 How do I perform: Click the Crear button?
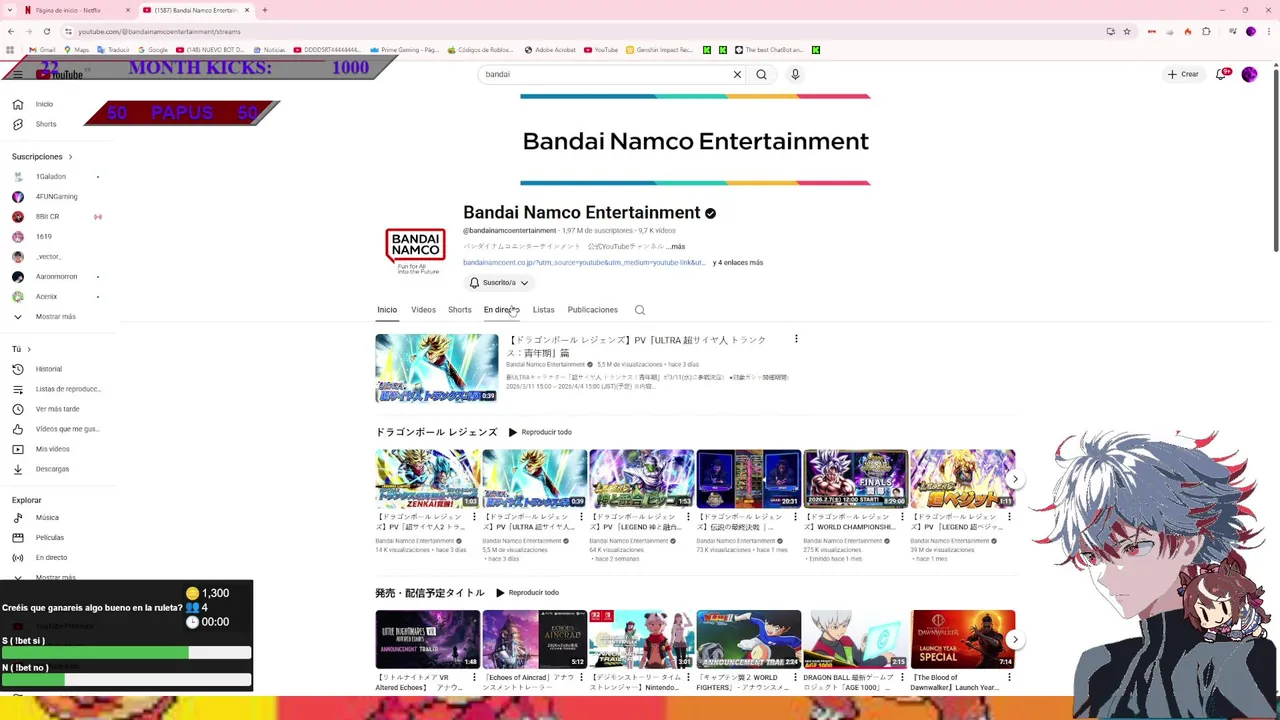(x=1182, y=74)
